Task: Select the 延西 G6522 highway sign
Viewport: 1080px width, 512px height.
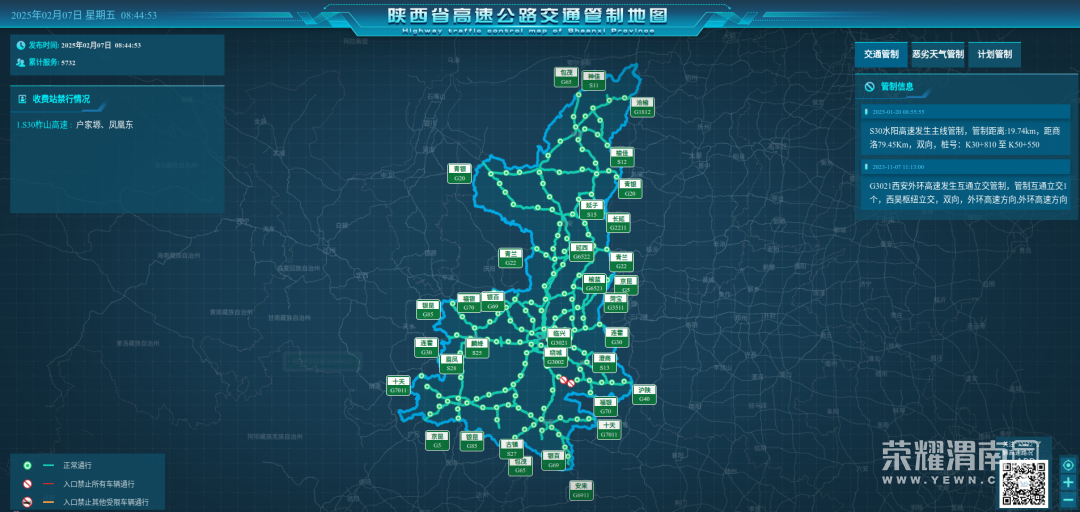Action: [582, 251]
